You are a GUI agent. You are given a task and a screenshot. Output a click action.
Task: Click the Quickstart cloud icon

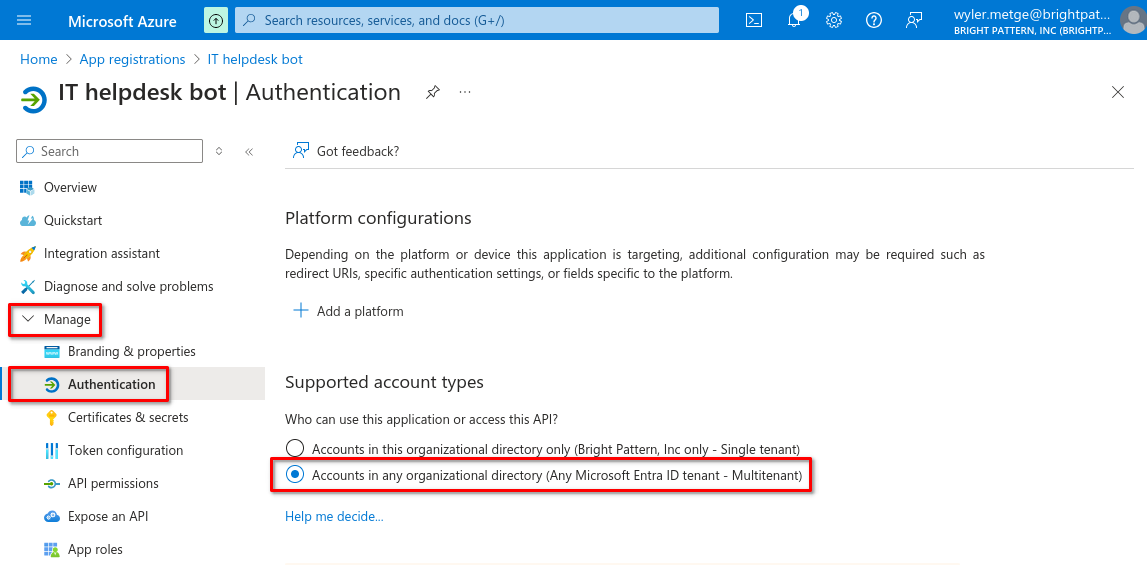click(x=28, y=220)
